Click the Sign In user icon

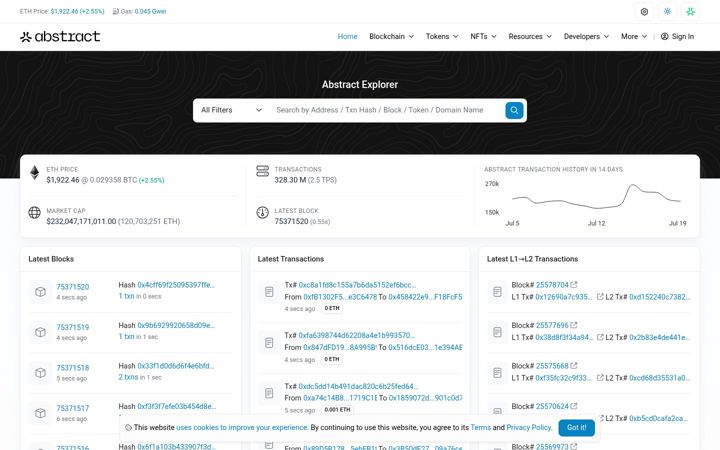[664, 36]
